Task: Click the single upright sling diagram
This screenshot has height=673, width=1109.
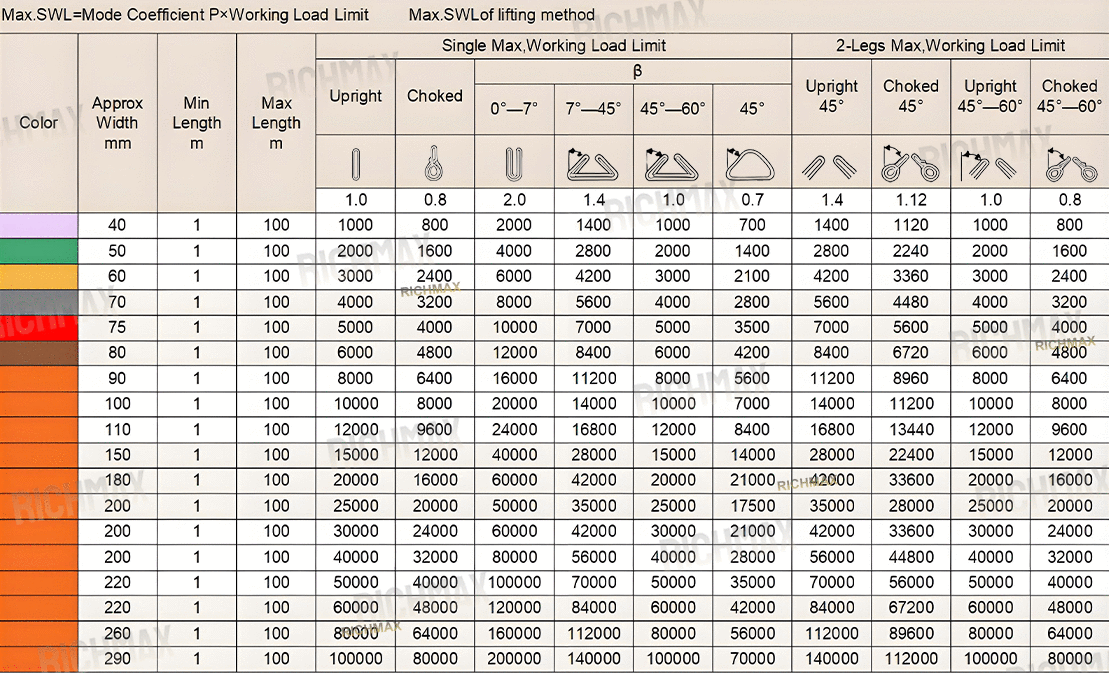Action: (x=355, y=162)
